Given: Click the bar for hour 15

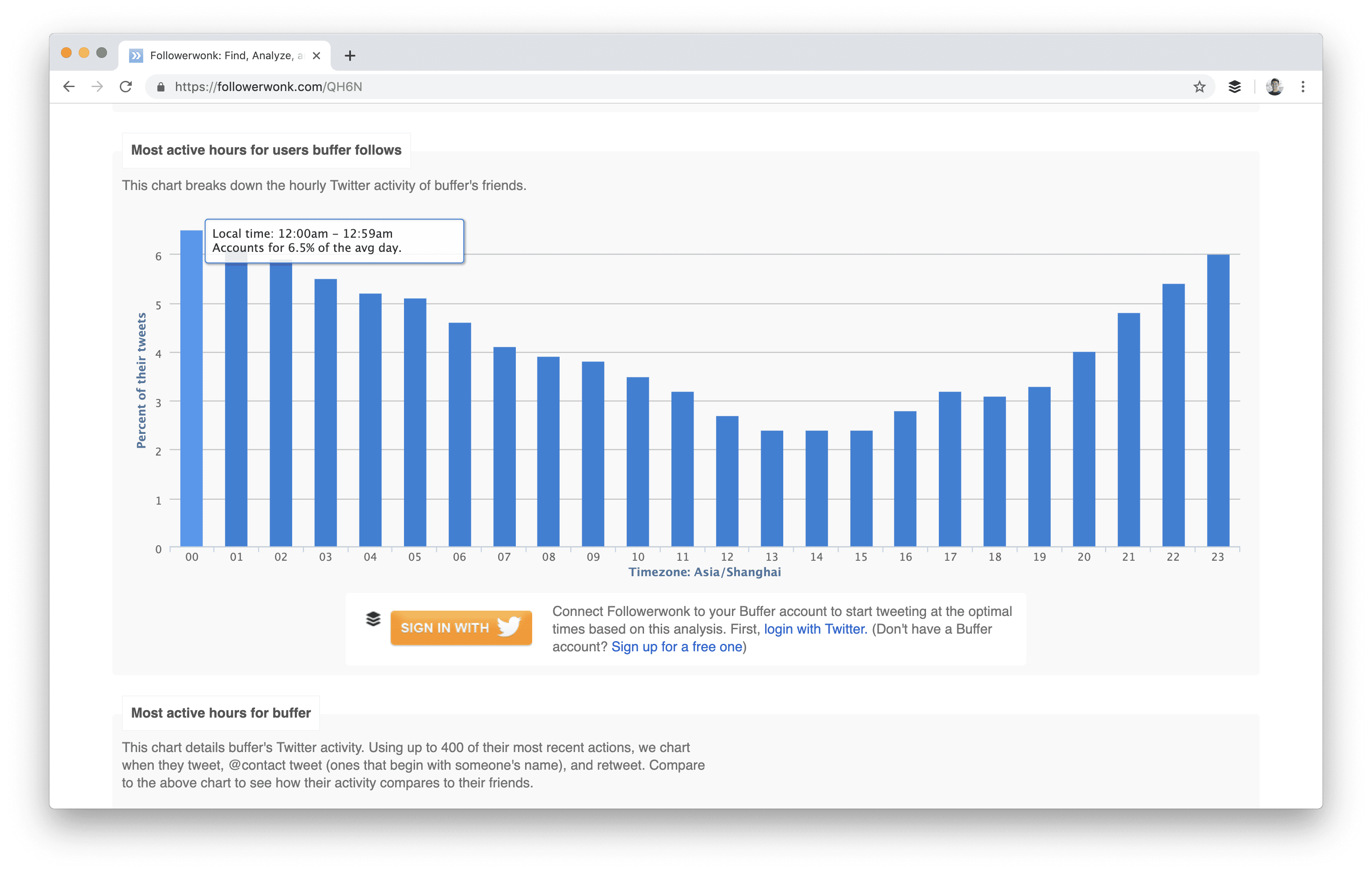Looking at the screenshot, I should 861,488.
